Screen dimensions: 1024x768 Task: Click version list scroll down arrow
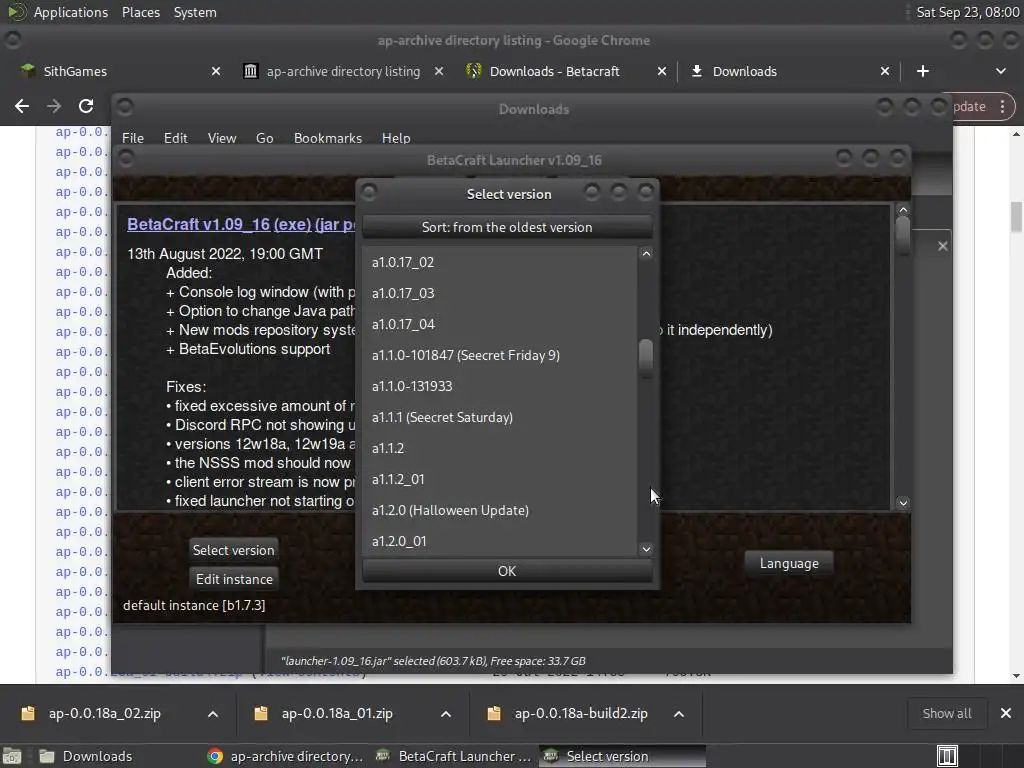pos(646,549)
